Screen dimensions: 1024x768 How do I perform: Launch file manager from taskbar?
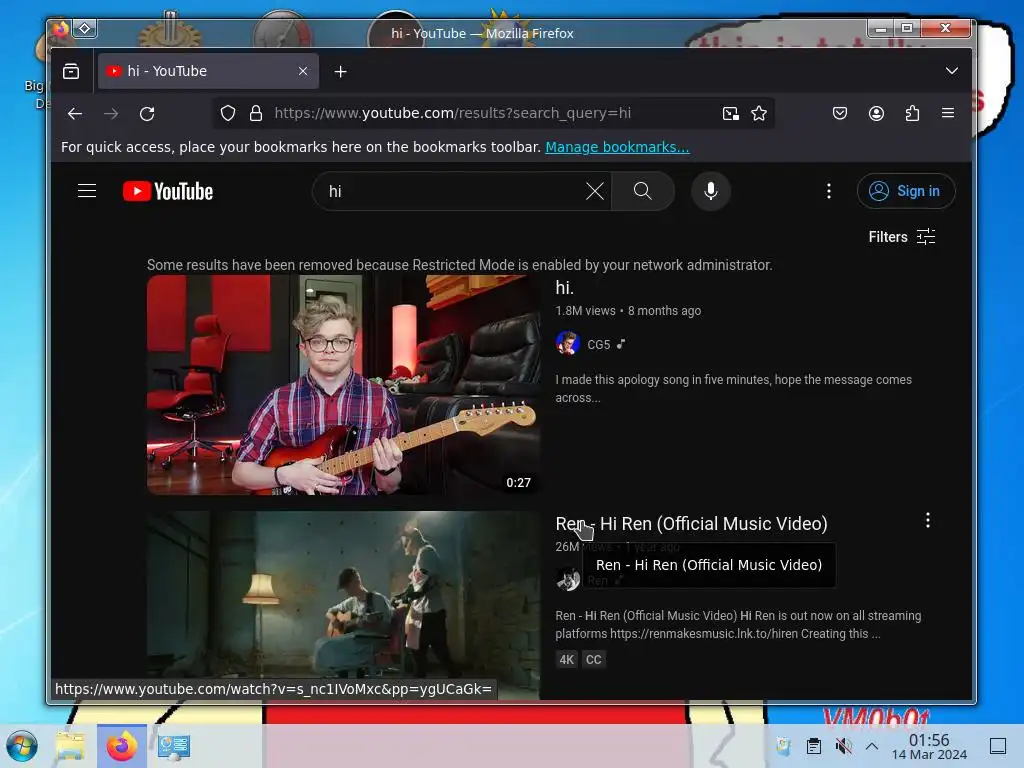(x=71, y=746)
